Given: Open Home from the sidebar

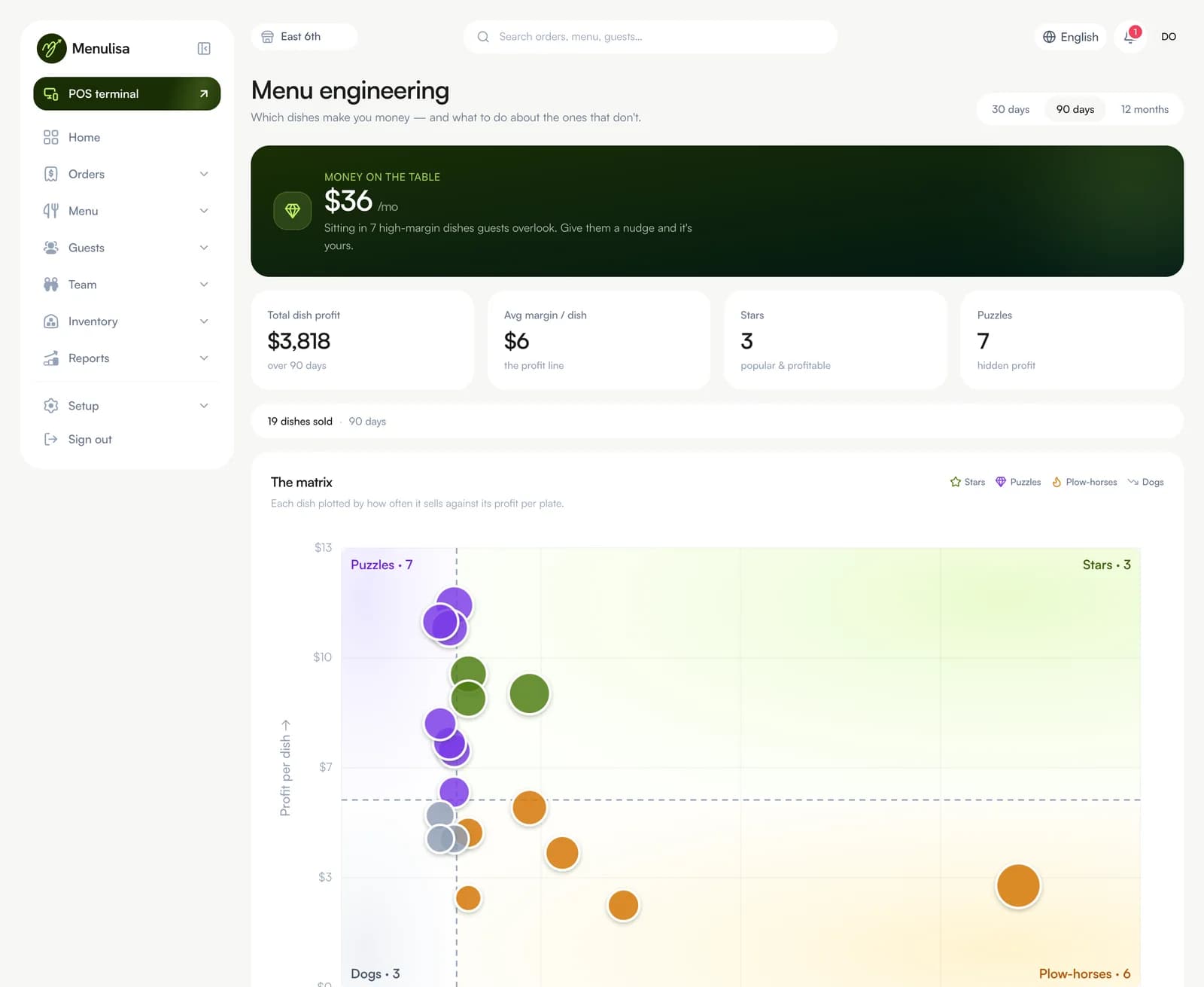Looking at the screenshot, I should pos(126,137).
